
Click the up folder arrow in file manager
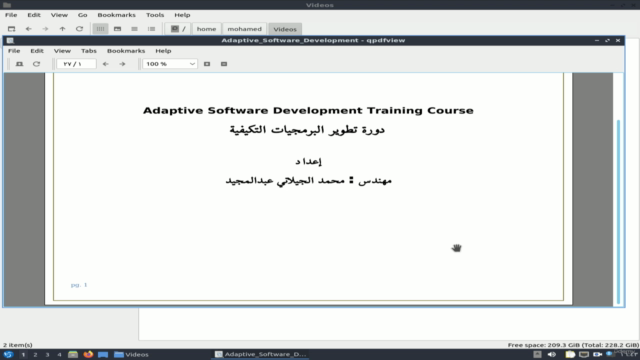(62, 29)
